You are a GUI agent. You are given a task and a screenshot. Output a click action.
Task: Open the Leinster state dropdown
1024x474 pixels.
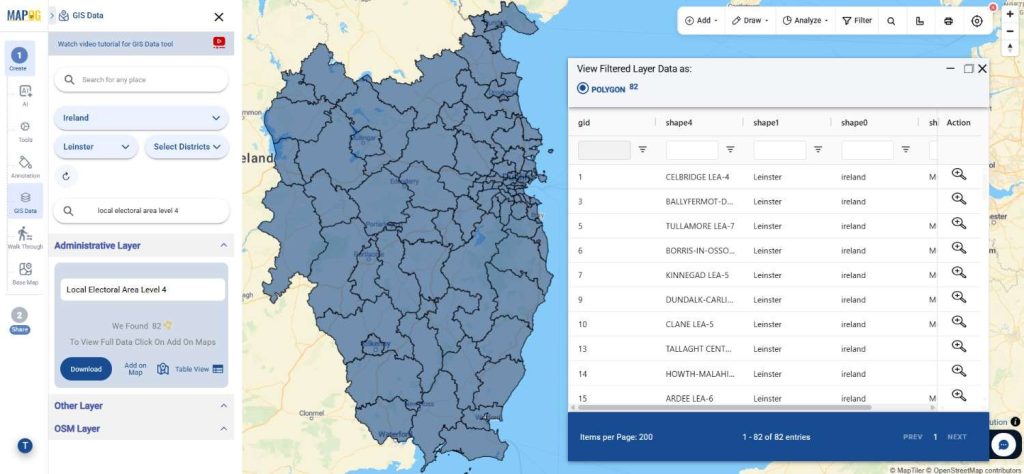point(96,147)
